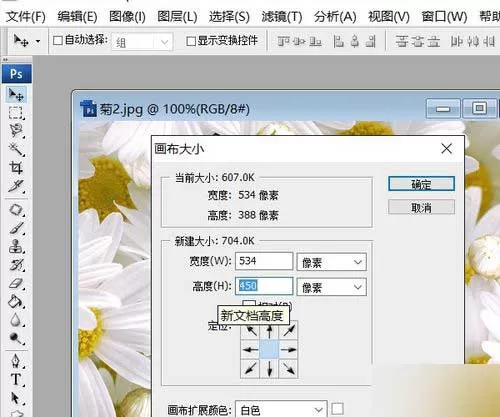Set anchor to top-left arrow cell
This screenshot has height=417, width=500.
[x=250, y=331]
